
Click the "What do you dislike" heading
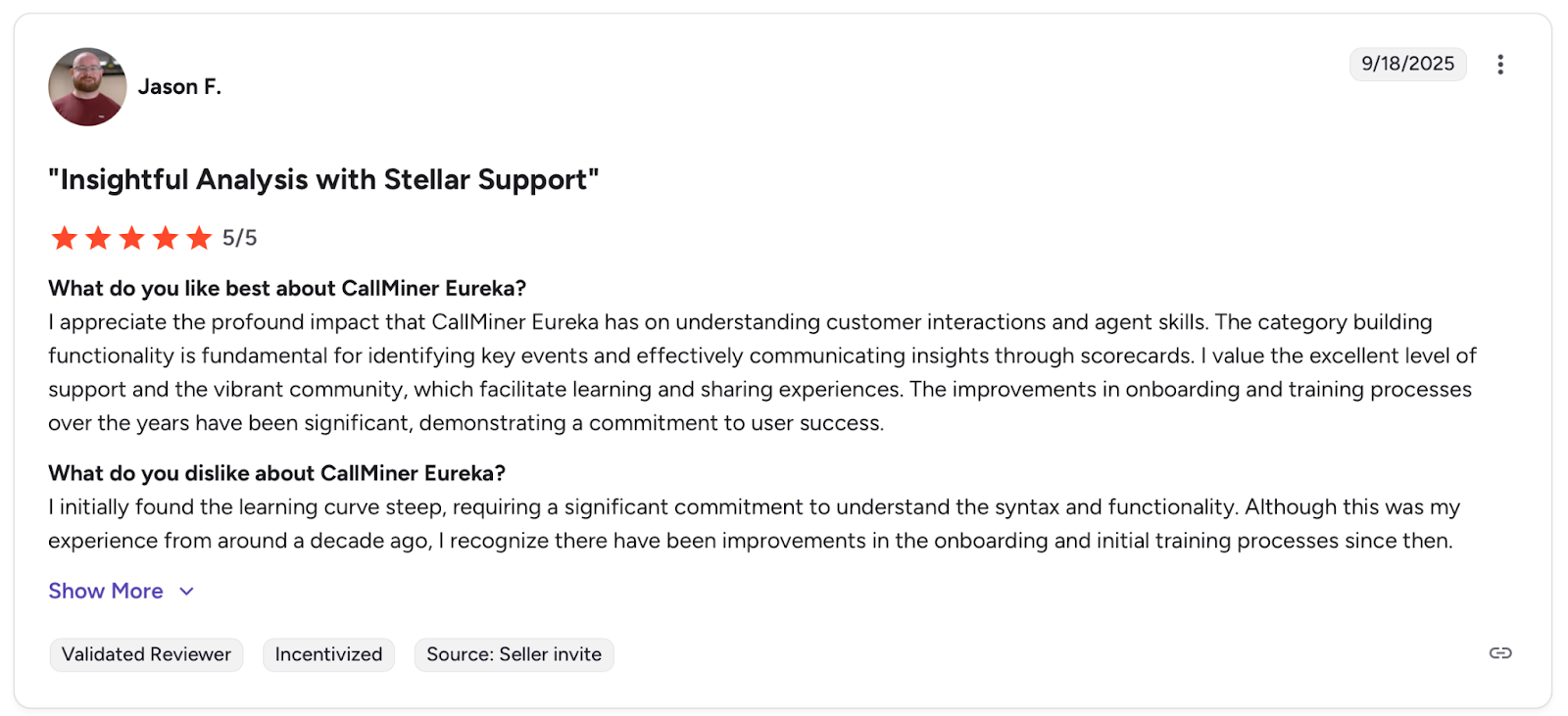pos(276,473)
